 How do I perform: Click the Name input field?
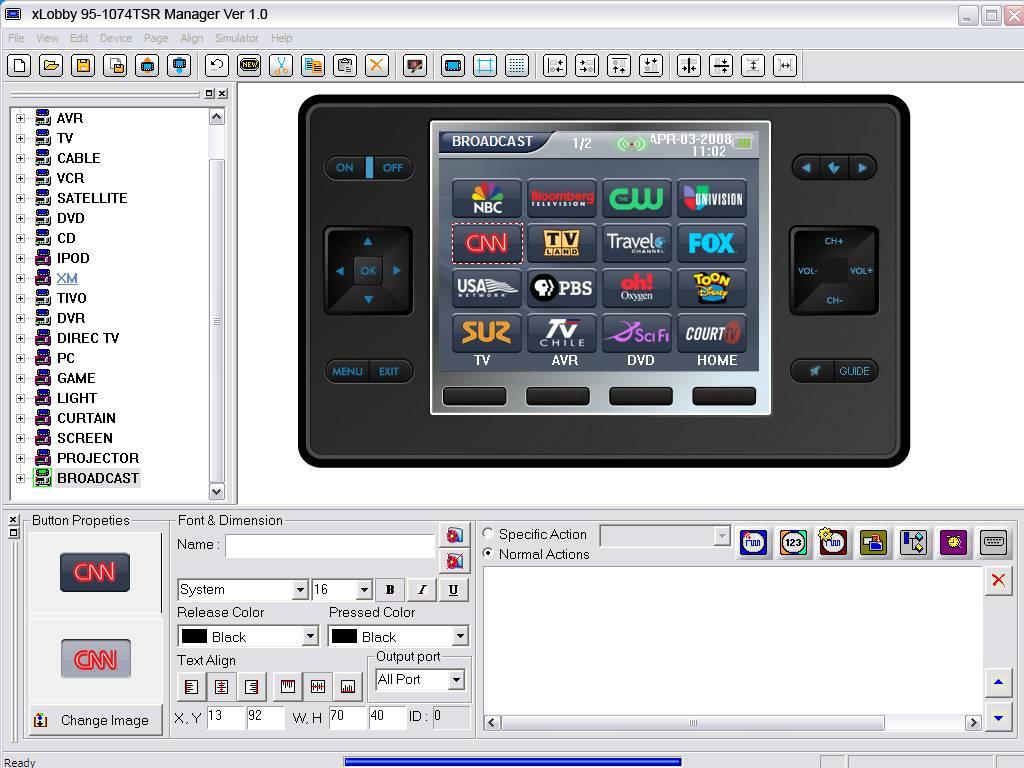pos(330,547)
